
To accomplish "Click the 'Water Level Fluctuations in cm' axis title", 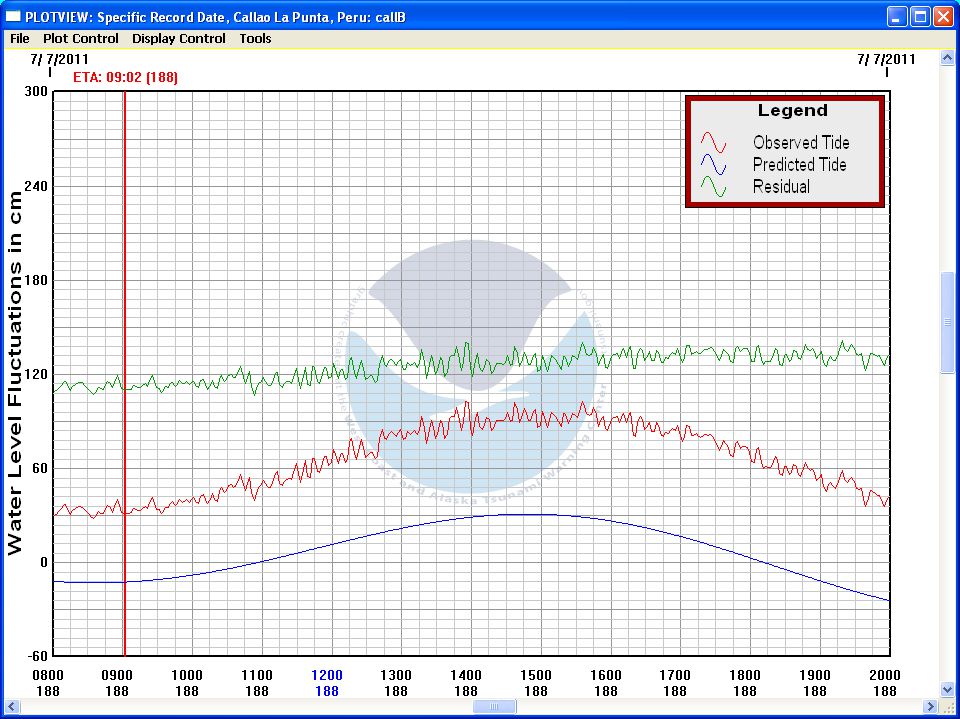I will click(x=15, y=374).
